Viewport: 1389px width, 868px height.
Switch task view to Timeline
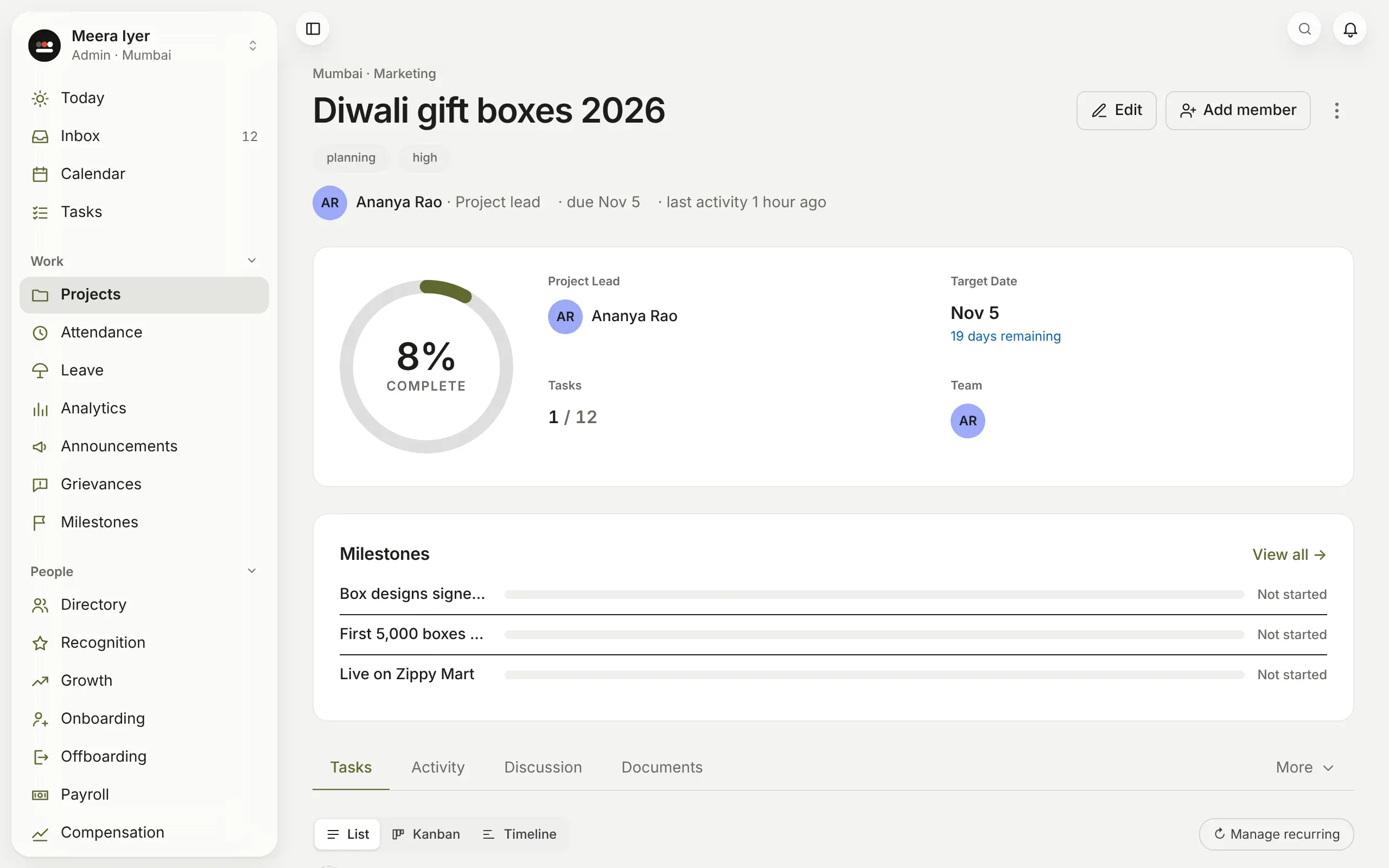pos(519,834)
